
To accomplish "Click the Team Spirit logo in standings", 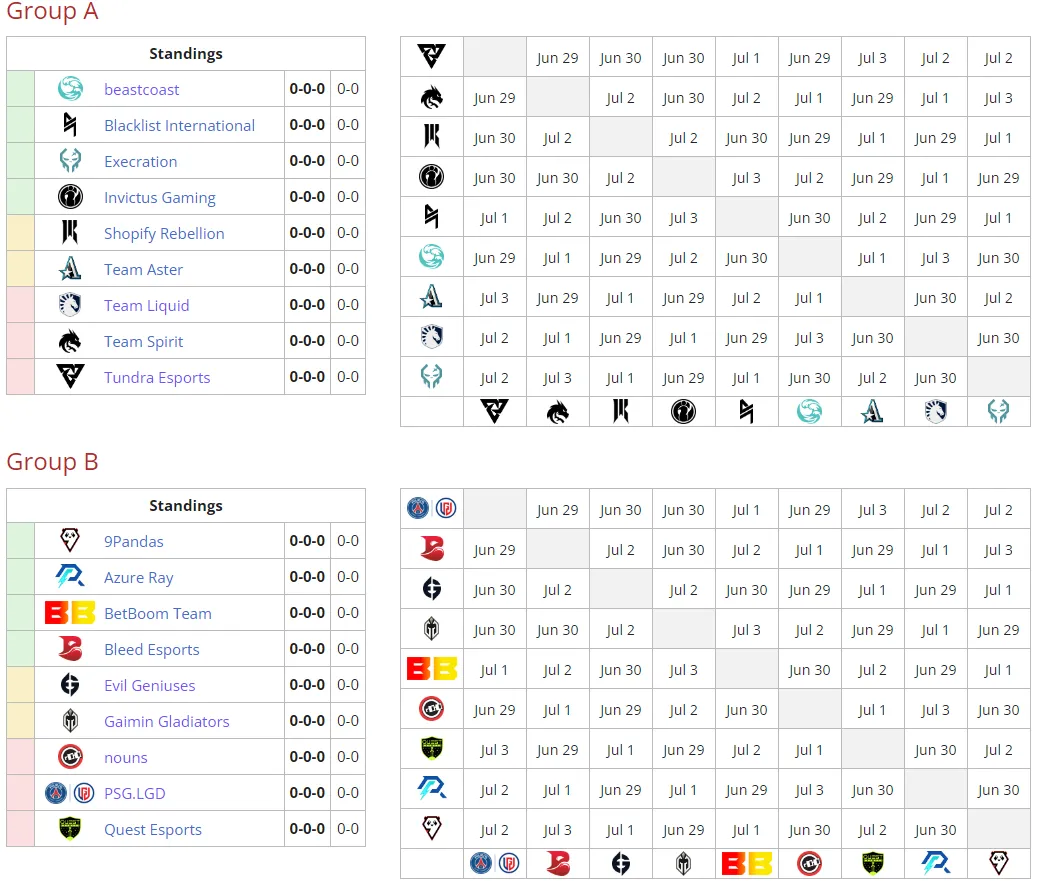I will 70,341.
